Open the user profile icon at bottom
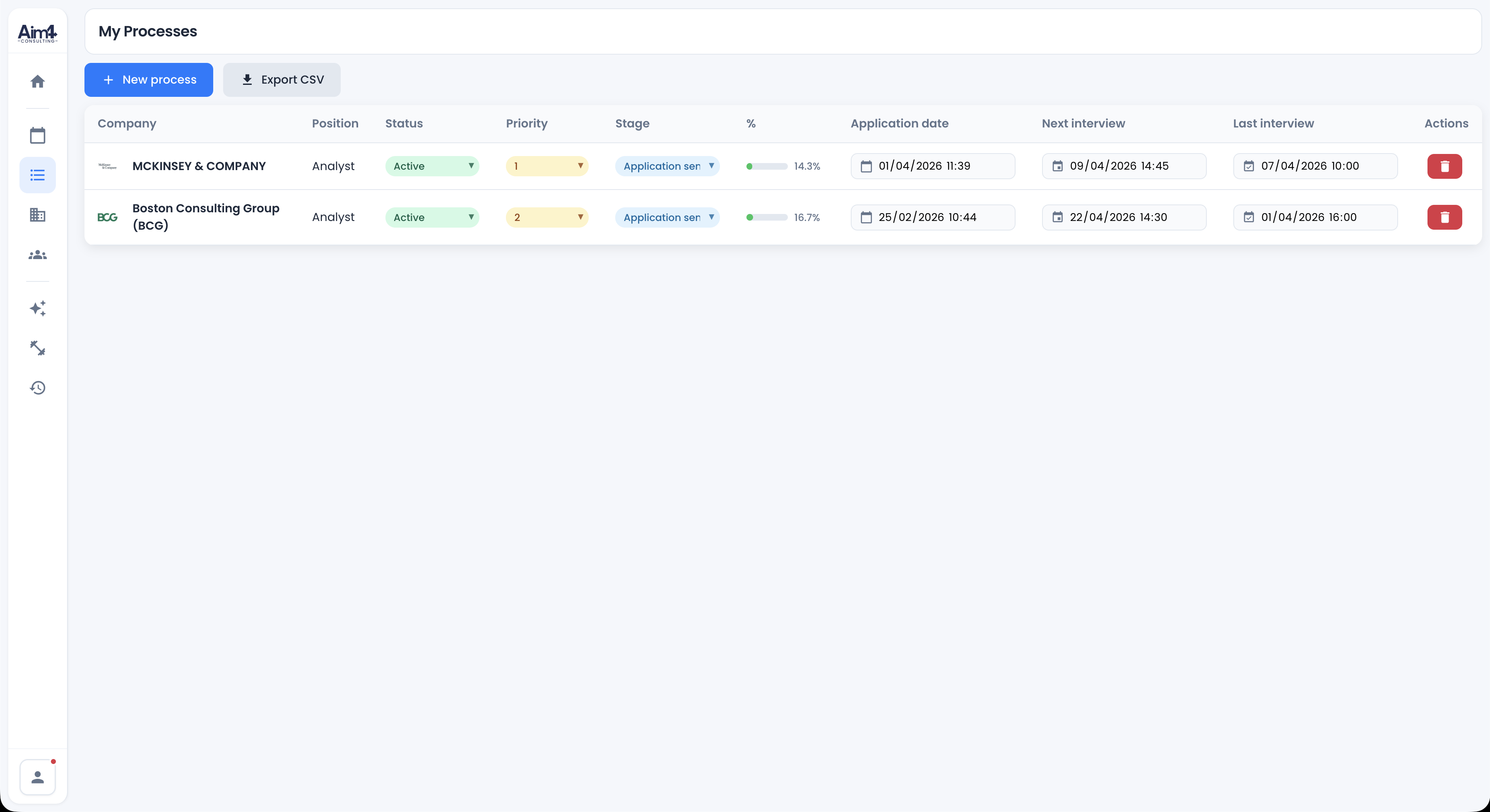Screen dimensions: 1490x812 pos(38,777)
